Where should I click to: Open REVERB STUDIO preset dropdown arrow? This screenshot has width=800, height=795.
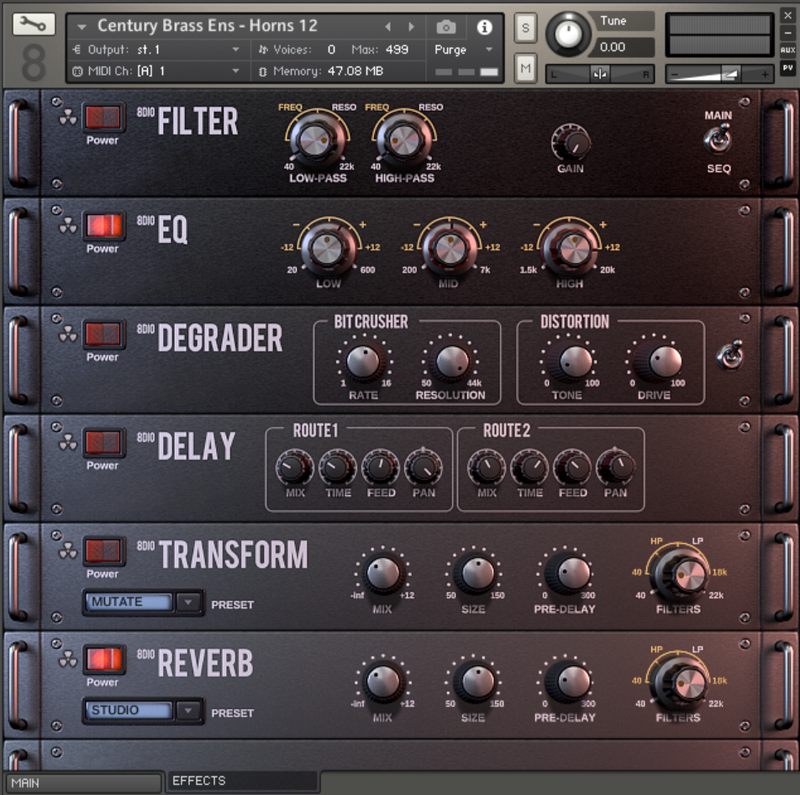(x=188, y=710)
